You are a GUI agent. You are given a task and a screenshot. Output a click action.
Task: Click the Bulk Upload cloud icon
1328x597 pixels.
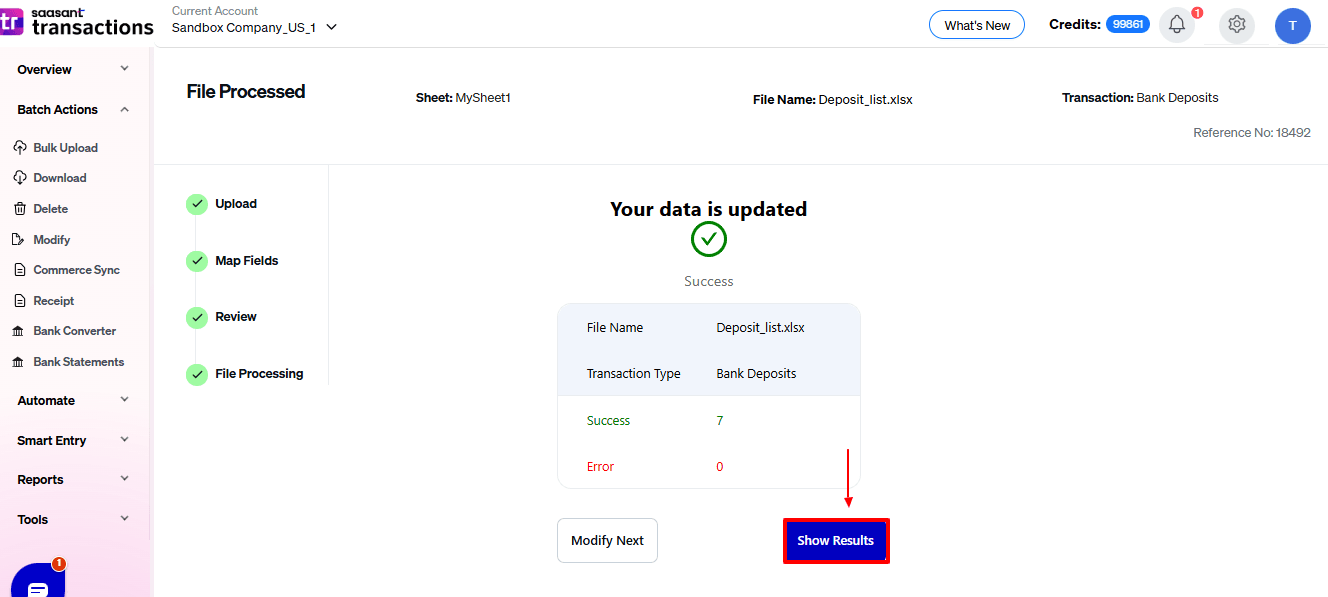point(20,148)
